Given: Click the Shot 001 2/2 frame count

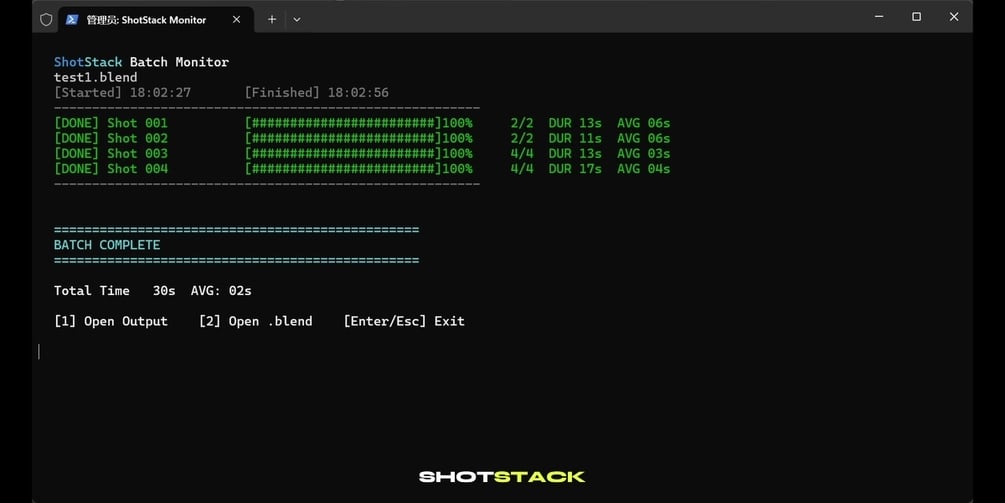Looking at the screenshot, I should (522, 123).
